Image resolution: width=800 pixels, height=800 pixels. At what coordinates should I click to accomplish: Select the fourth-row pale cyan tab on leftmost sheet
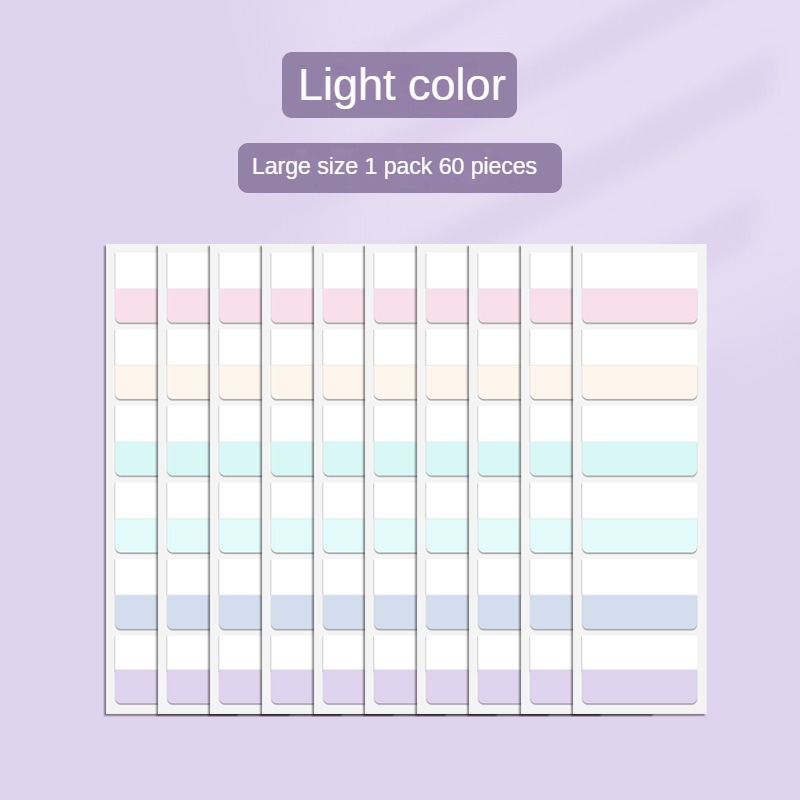coord(135,534)
